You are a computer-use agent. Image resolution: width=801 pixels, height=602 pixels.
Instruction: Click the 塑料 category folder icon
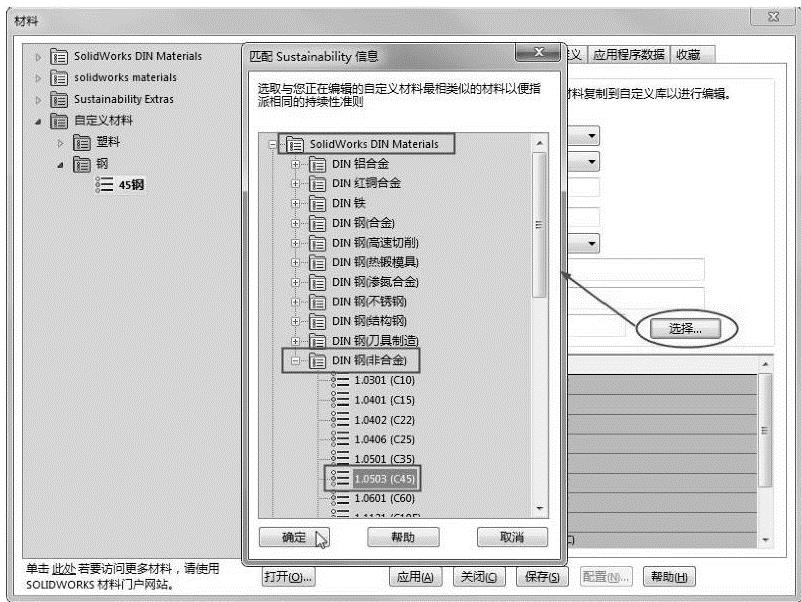(x=82, y=143)
